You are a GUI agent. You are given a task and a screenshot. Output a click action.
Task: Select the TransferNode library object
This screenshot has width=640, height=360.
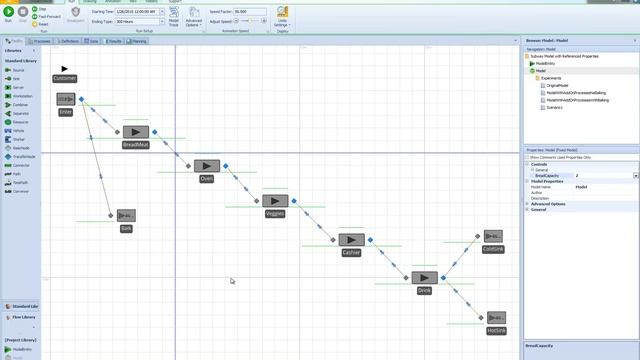coord(20,157)
